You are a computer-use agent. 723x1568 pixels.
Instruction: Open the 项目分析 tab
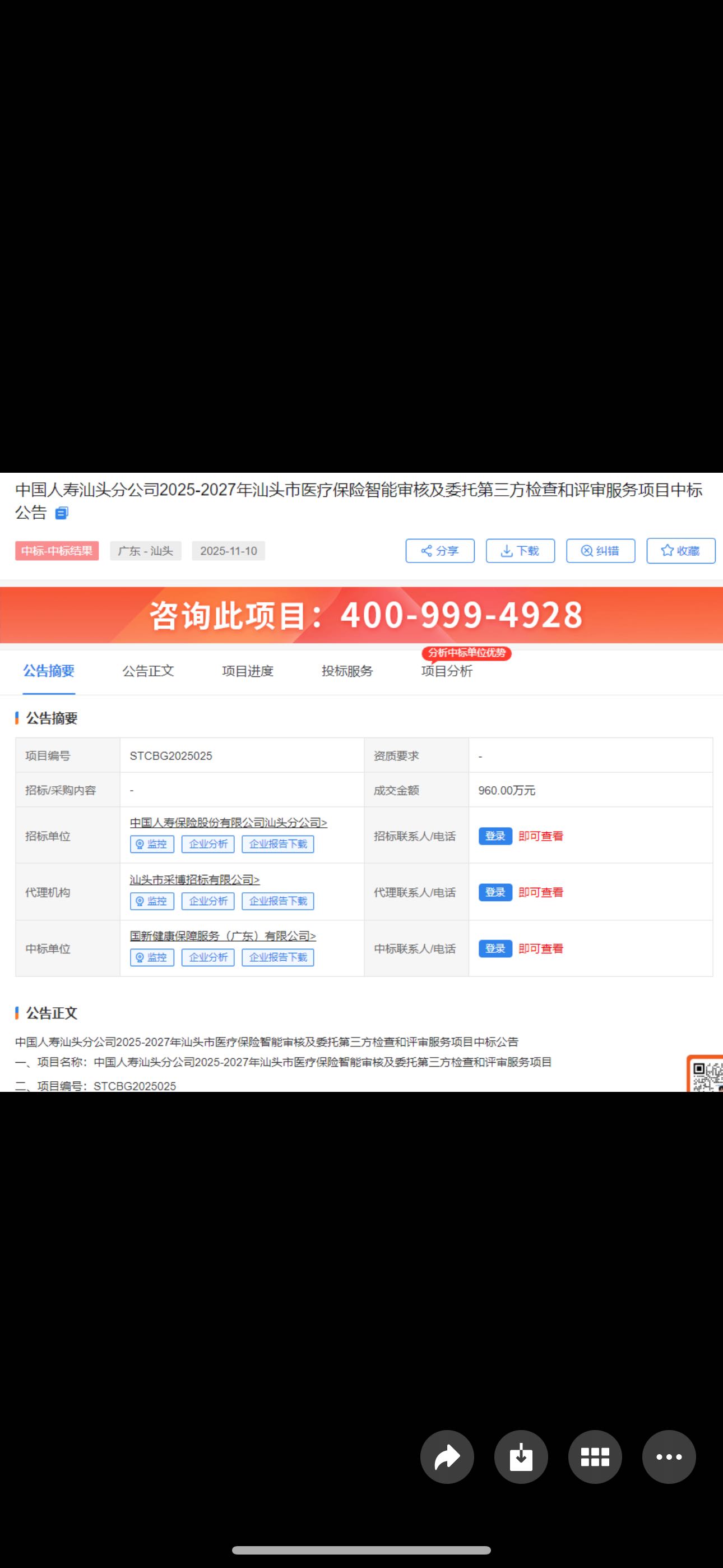(447, 671)
